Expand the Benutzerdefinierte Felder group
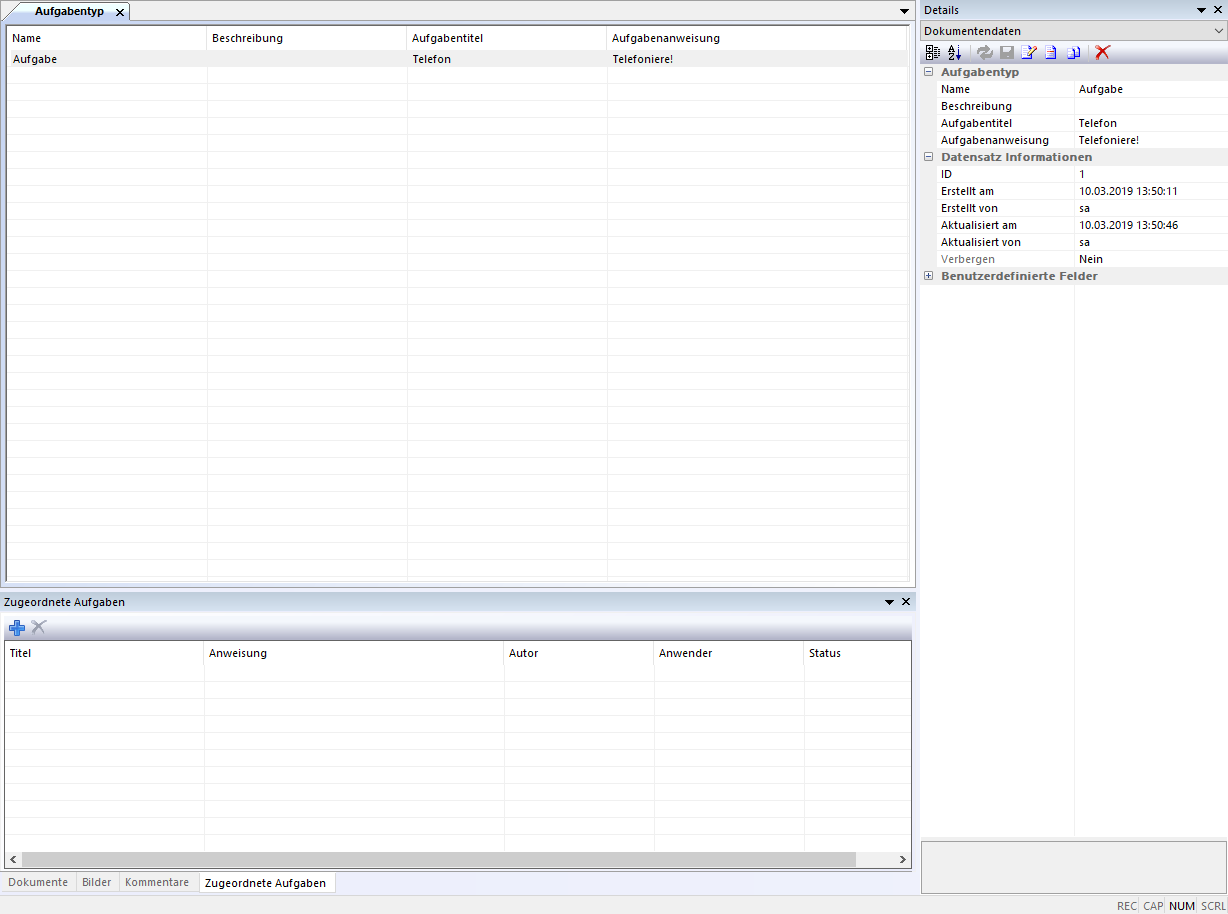1228x914 pixels. pos(928,276)
